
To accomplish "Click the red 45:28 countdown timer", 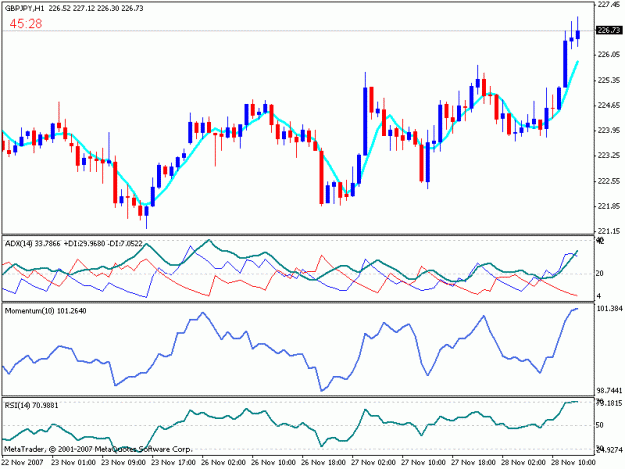I will tap(26, 24).
